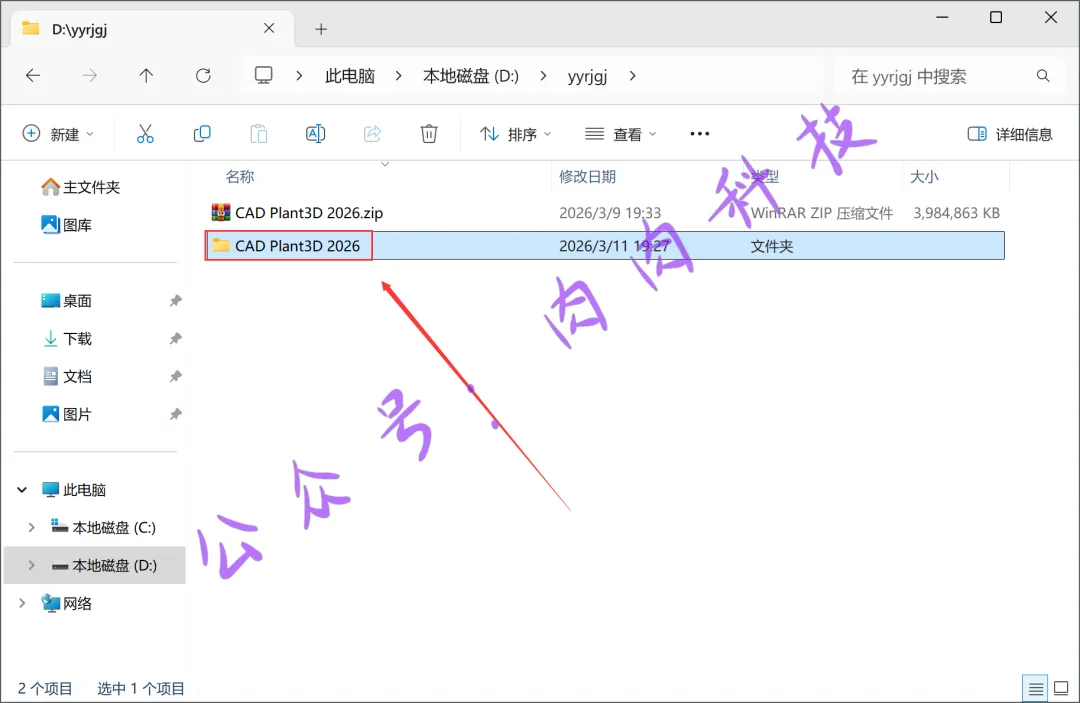Sort by the 名称 column header
Viewport: 1080px width, 703px height.
pos(240,177)
